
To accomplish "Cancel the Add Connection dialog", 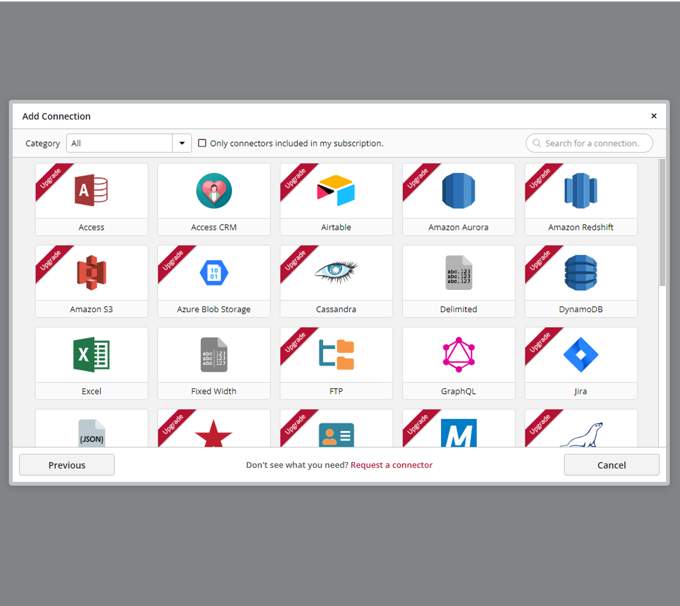I will click(611, 465).
